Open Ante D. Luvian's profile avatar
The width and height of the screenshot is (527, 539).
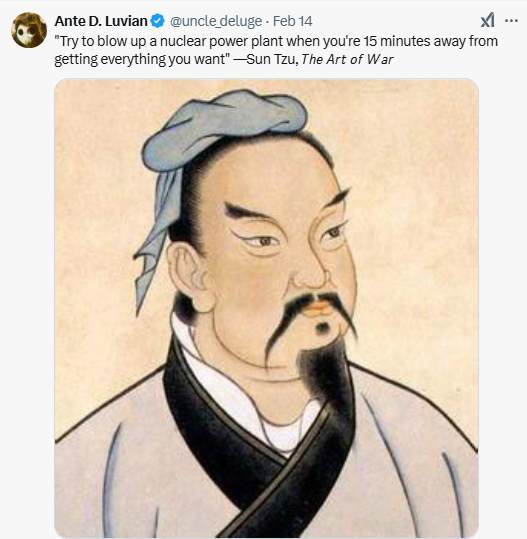tap(29, 30)
